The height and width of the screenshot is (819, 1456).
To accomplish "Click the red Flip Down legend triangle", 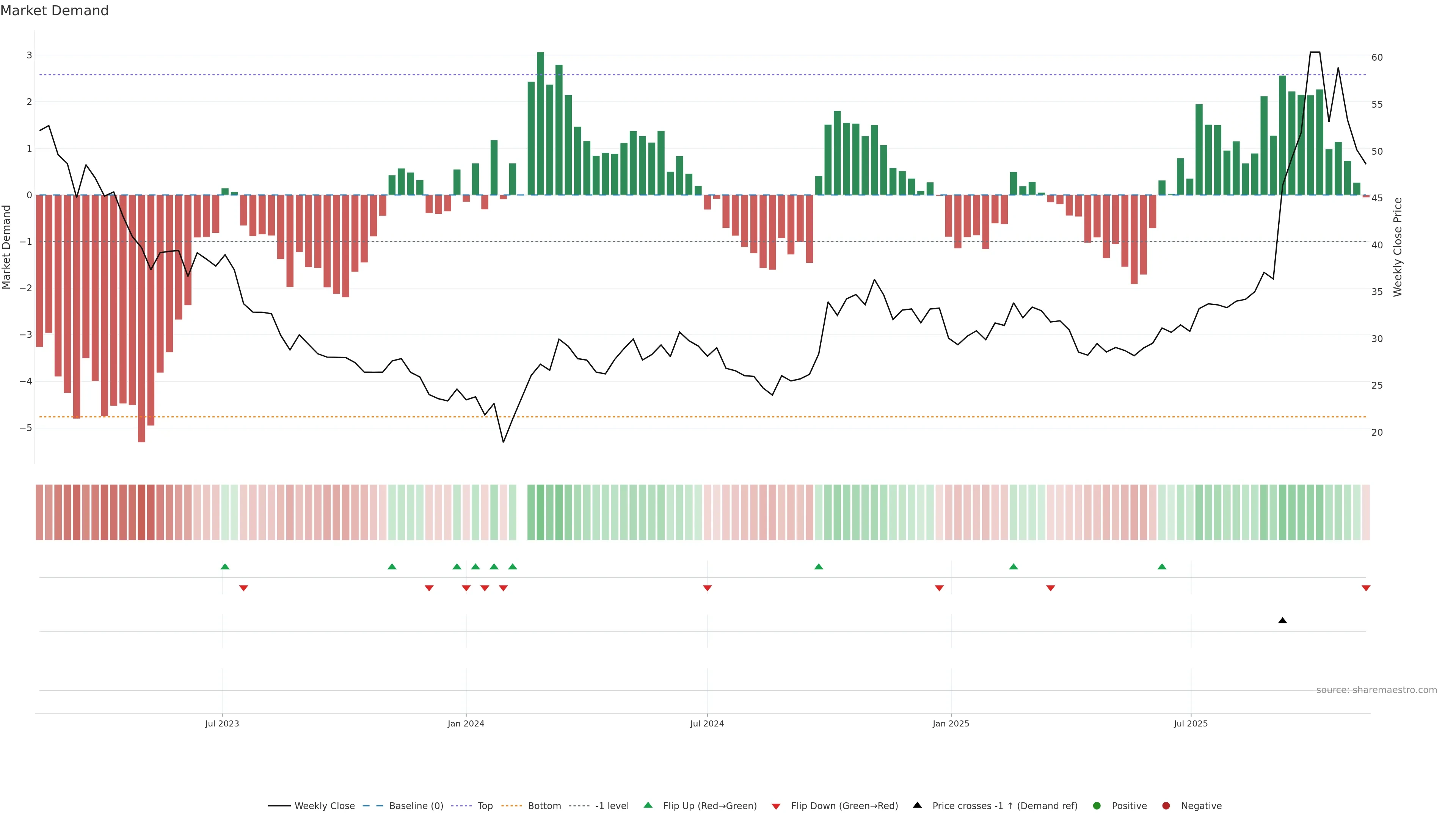I will [x=776, y=806].
